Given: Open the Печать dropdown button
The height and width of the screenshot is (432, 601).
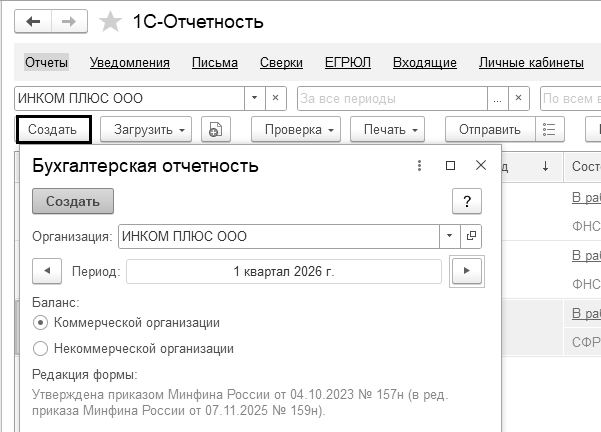Looking at the screenshot, I should tap(387, 130).
